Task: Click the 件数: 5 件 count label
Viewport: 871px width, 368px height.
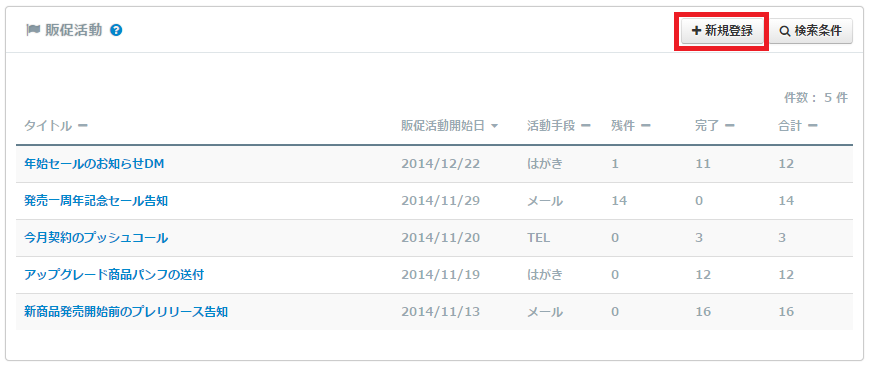Action: (815, 98)
